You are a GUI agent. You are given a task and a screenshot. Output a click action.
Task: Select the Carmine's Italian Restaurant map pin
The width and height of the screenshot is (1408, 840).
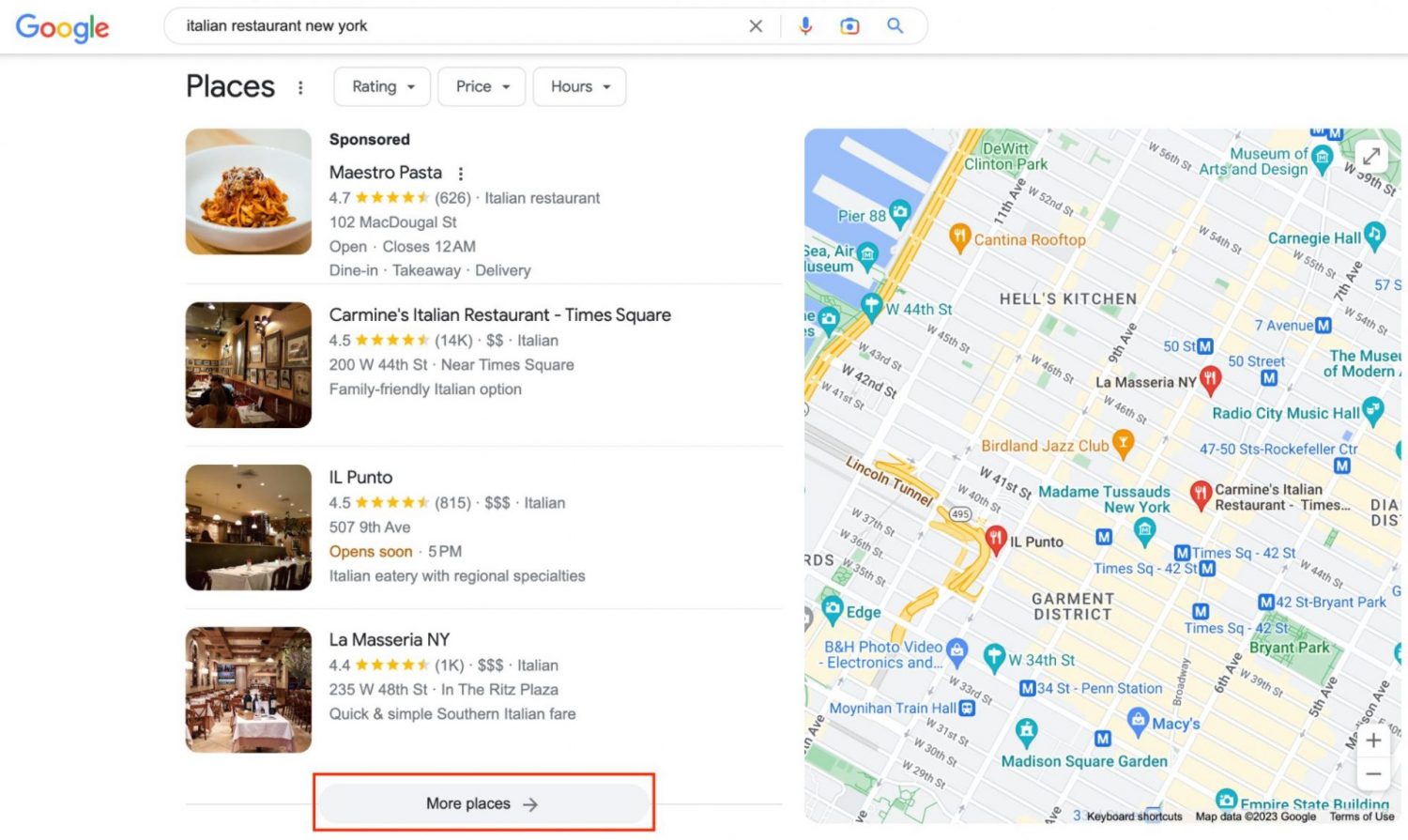[x=1203, y=493]
